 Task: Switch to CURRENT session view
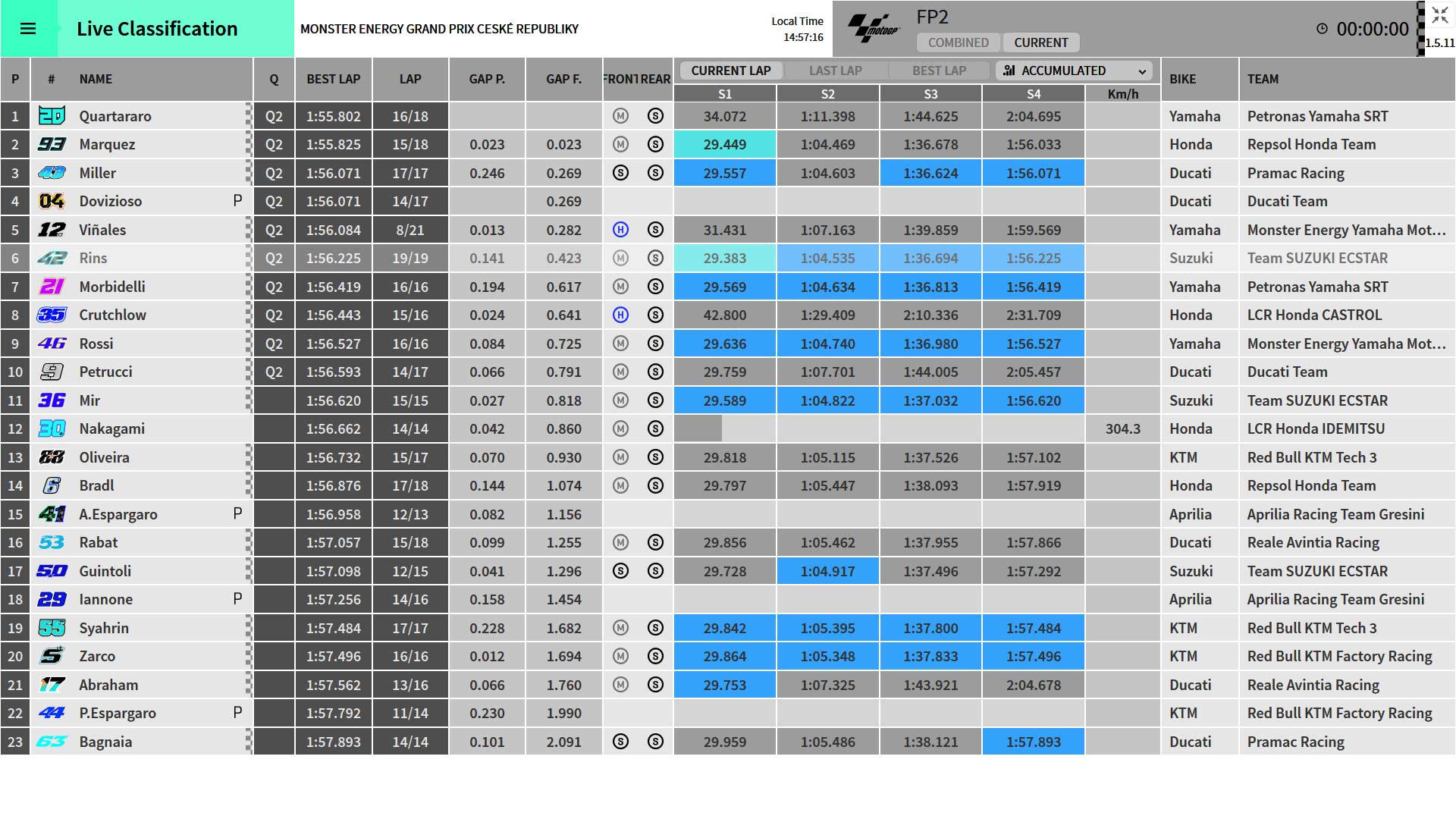(x=1041, y=42)
